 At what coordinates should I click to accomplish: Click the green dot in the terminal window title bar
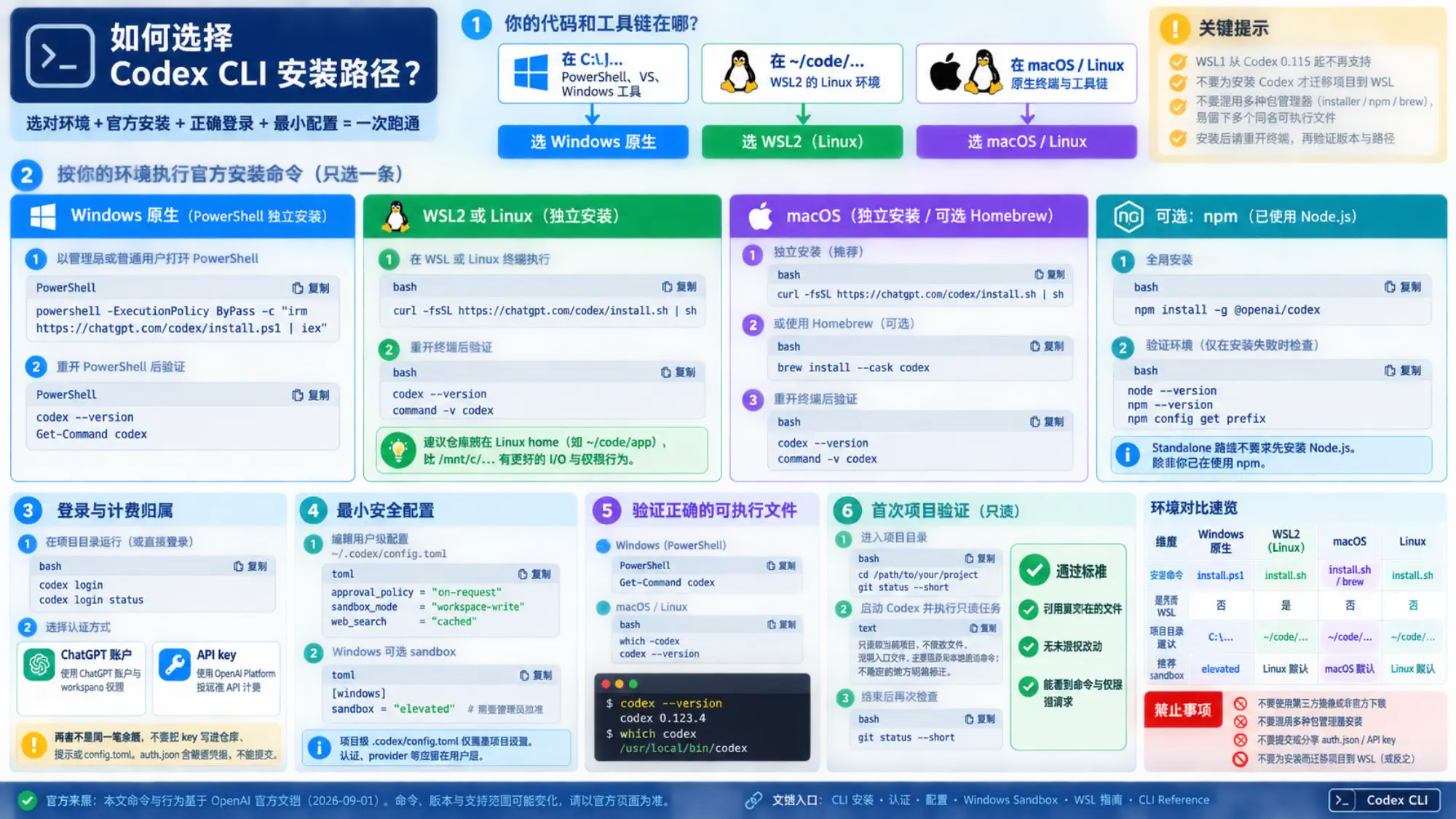(x=633, y=684)
